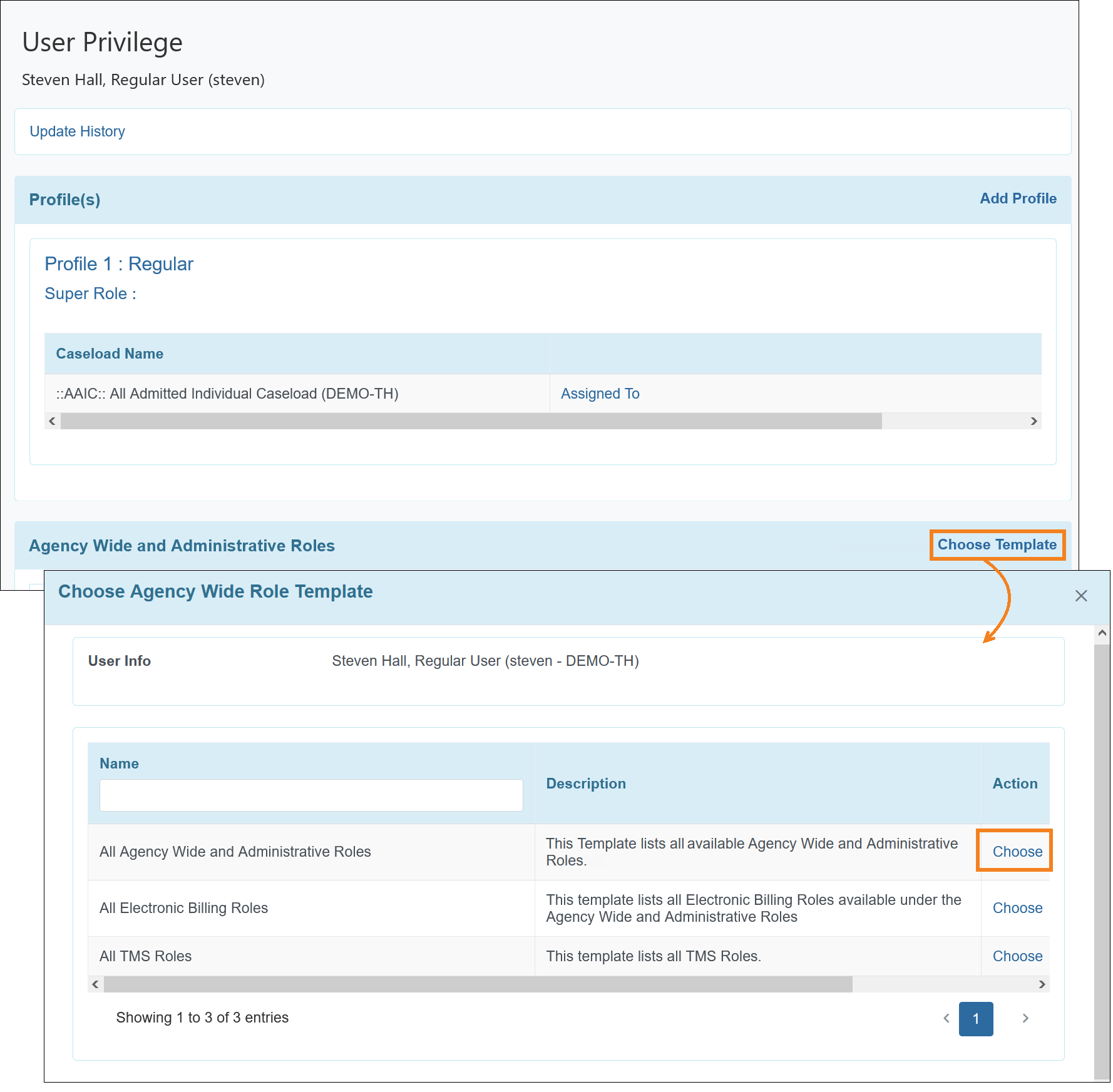Click Choose Template in Agency Wide roles header
The width and height of the screenshot is (1113, 1092).
click(x=997, y=544)
